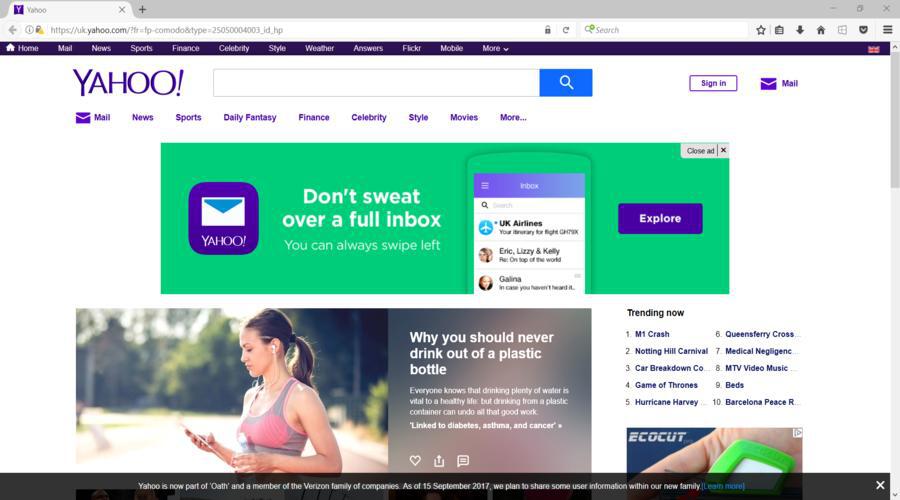Select Daily Fantasy in the navigation row
Image resolution: width=900 pixels, height=500 pixels.
[250, 117]
